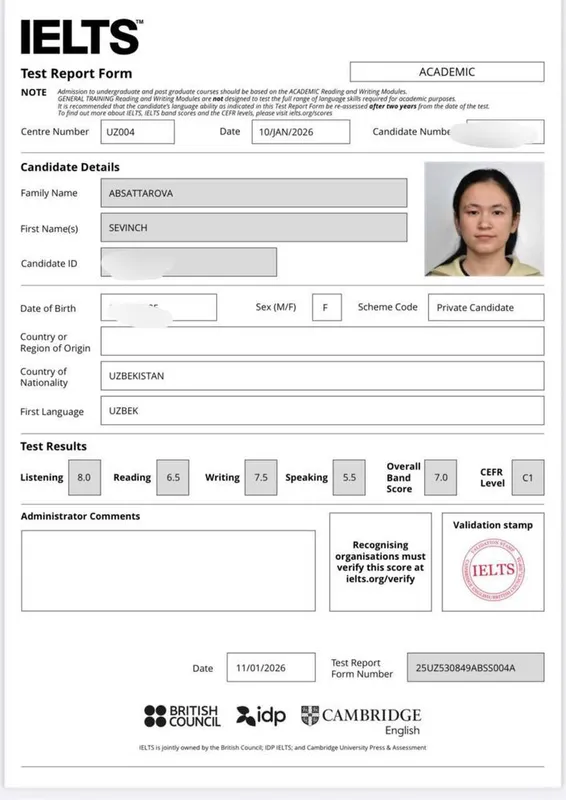Image resolution: width=566 pixels, height=800 pixels.
Task: Click the idp logo
Action: (x=261, y=715)
